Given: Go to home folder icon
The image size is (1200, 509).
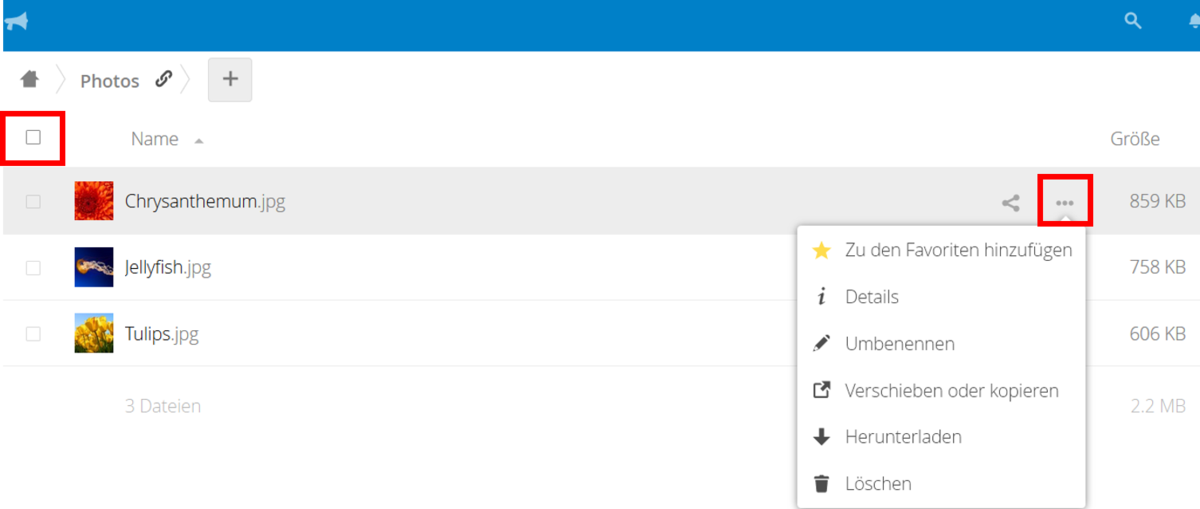Looking at the screenshot, I should point(30,79).
